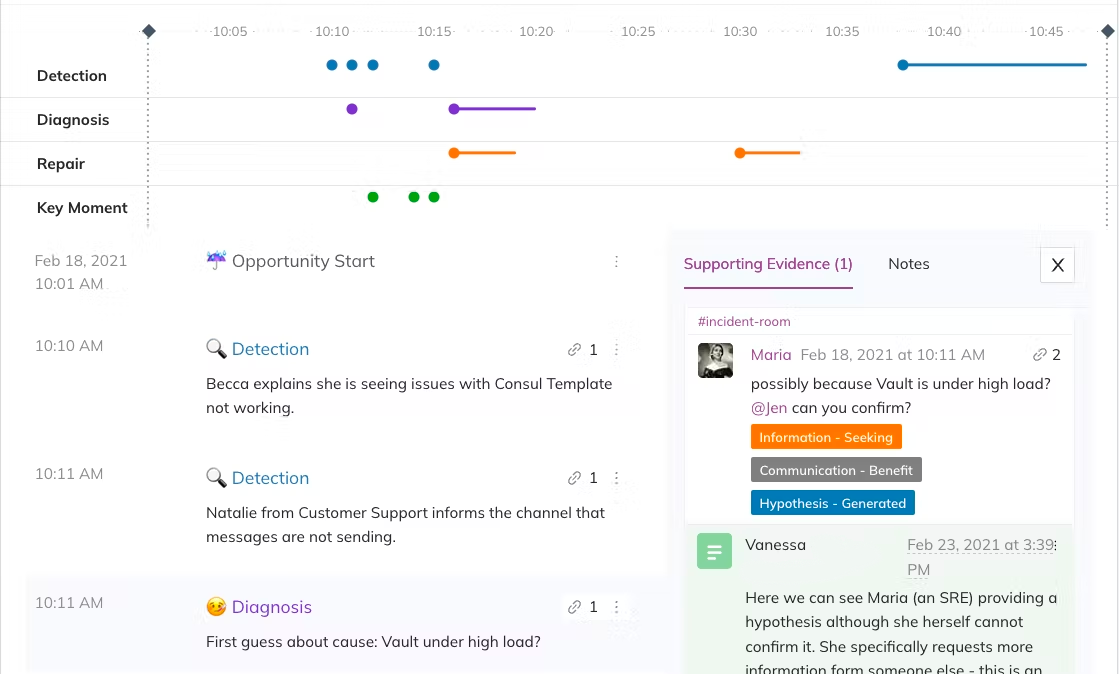Click link icon on Becca Detection event
1119x674 pixels.
(574, 349)
